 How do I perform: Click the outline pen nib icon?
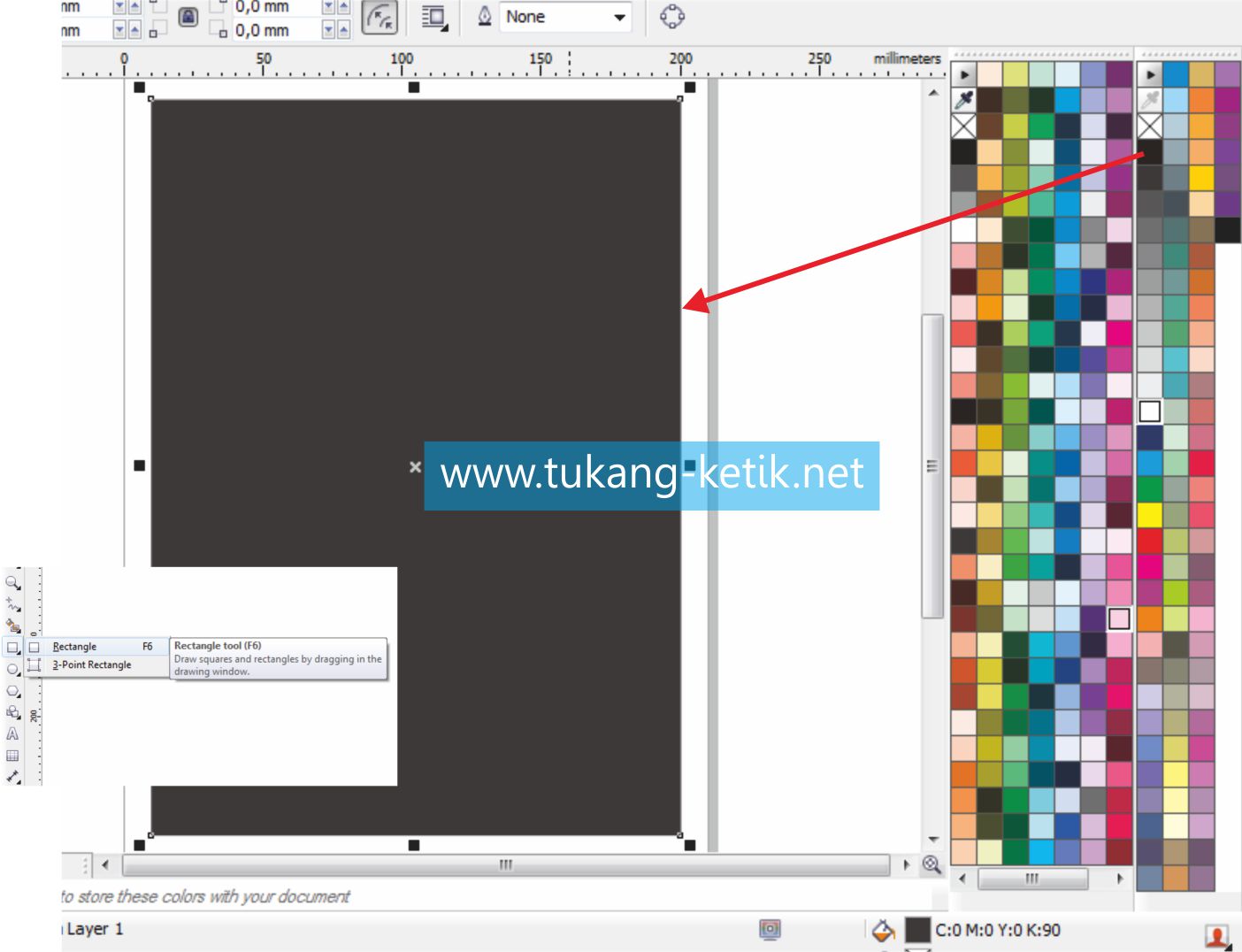485,16
